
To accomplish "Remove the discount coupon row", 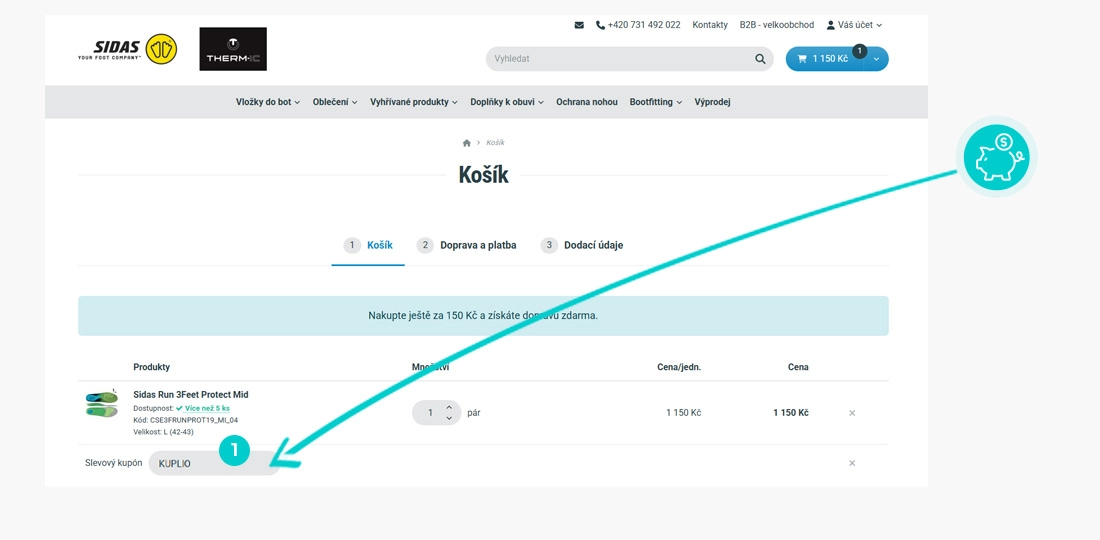I will (852, 463).
